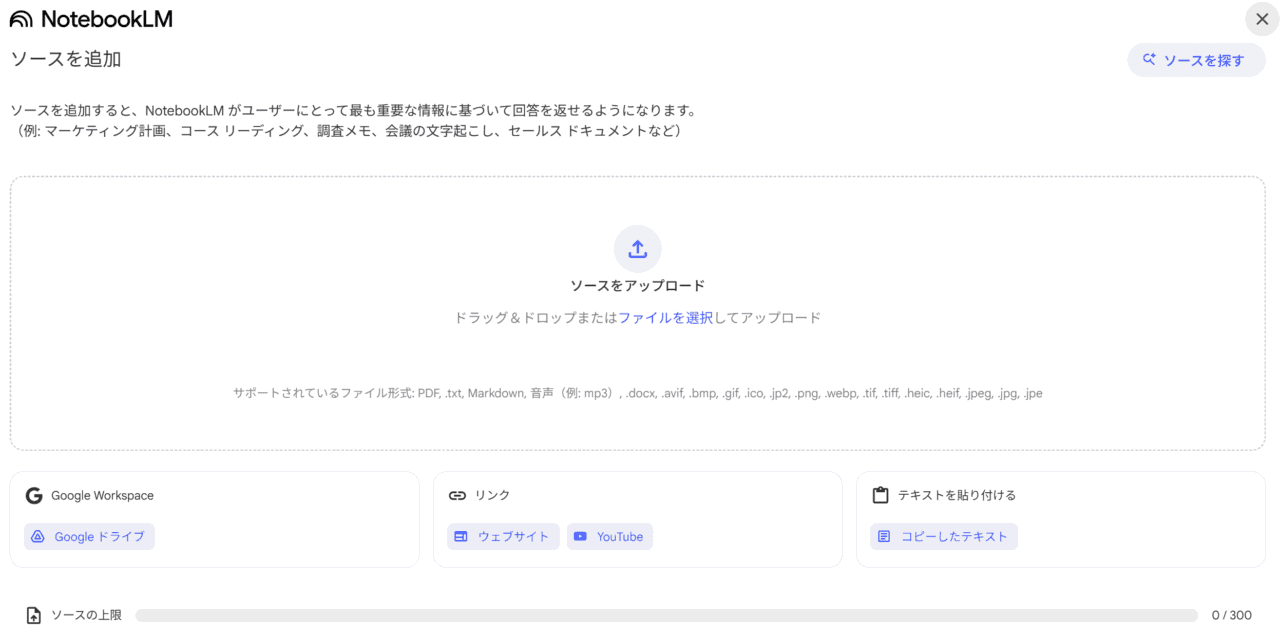Click the source limit progress bar
The image size is (1280, 633).
667,616
